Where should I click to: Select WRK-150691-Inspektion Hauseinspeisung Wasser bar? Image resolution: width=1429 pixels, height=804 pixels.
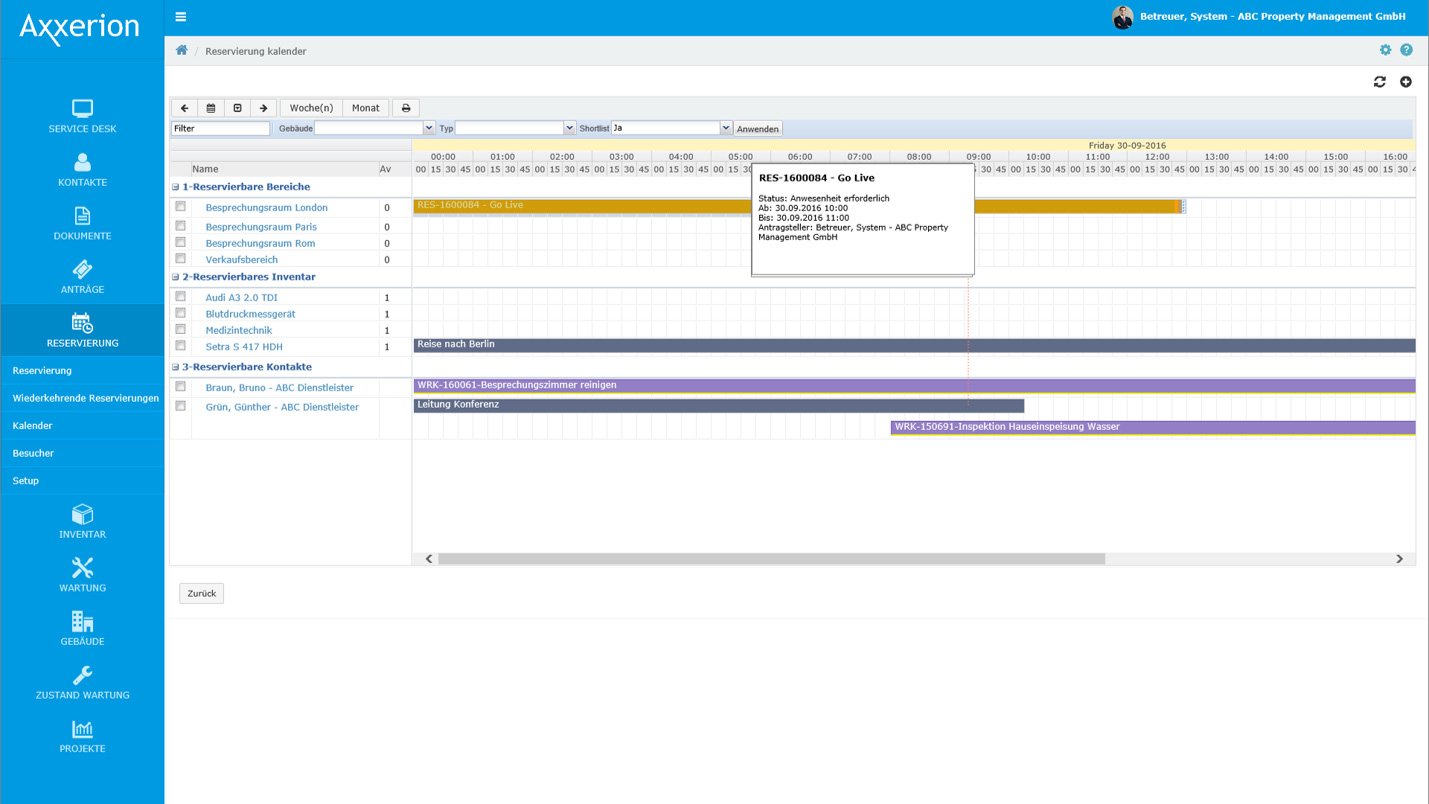tap(1153, 427)
